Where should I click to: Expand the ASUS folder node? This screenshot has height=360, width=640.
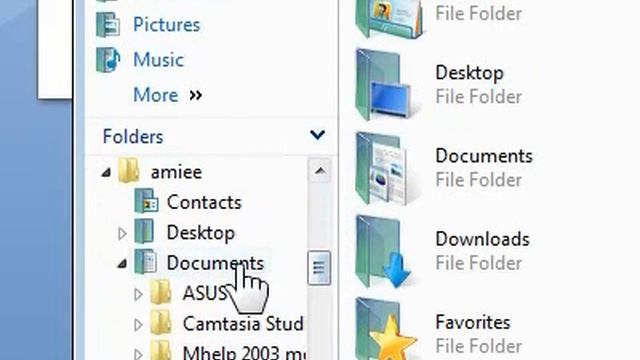(x=138, y=294)
